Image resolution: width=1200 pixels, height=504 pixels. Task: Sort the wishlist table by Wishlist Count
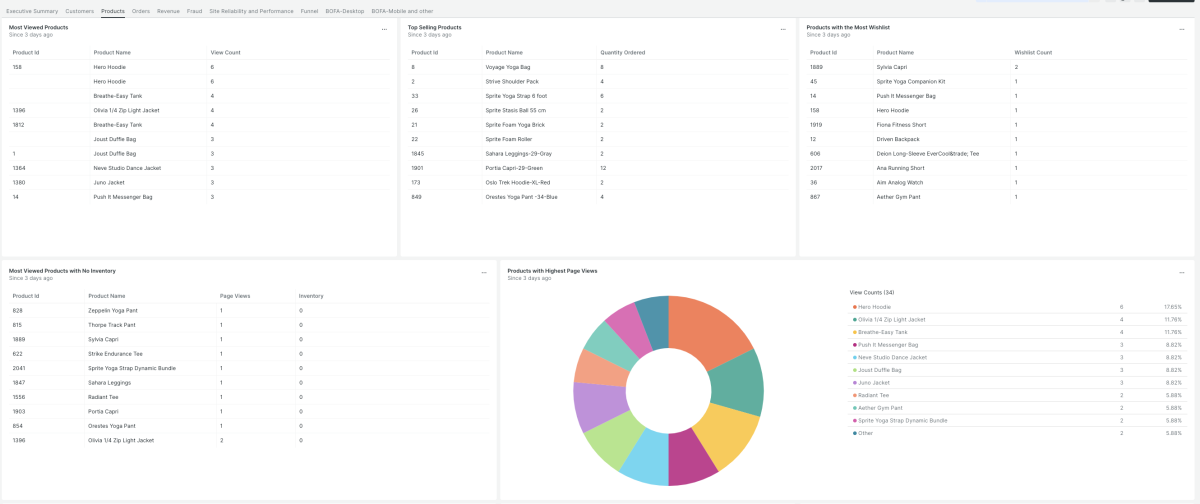click(1033, 52)
